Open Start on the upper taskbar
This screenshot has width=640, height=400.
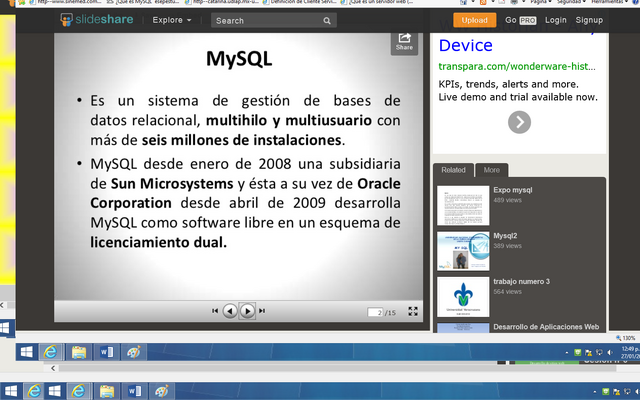coord(27,352)
